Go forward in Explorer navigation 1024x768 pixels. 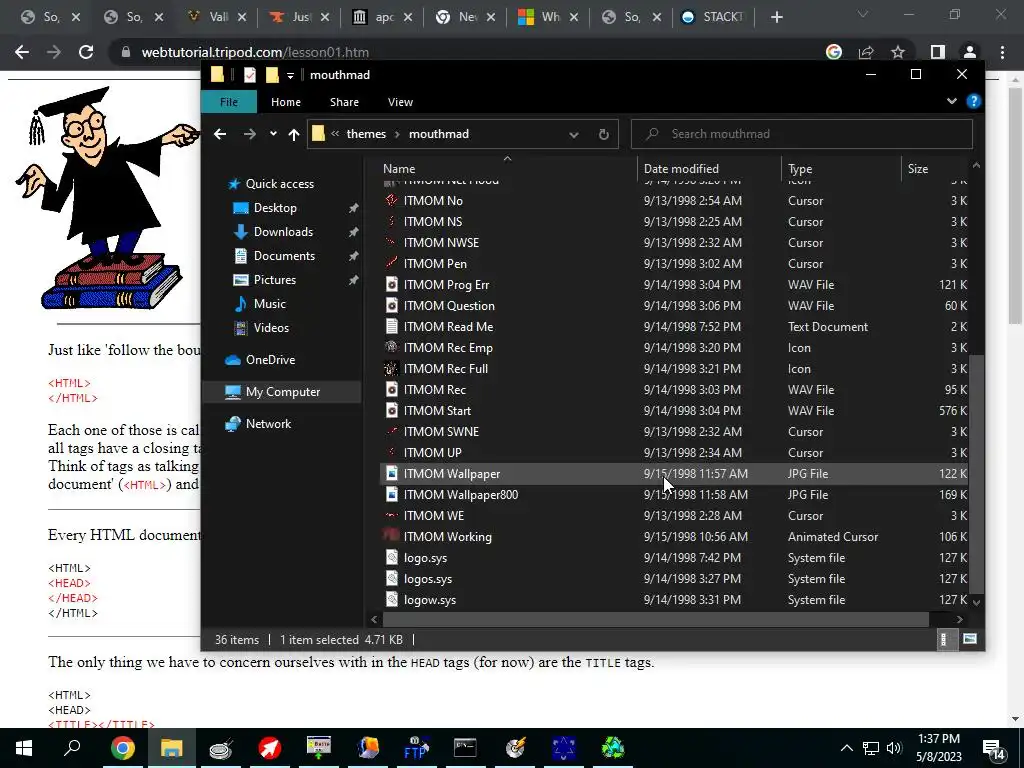pos(249,134)
